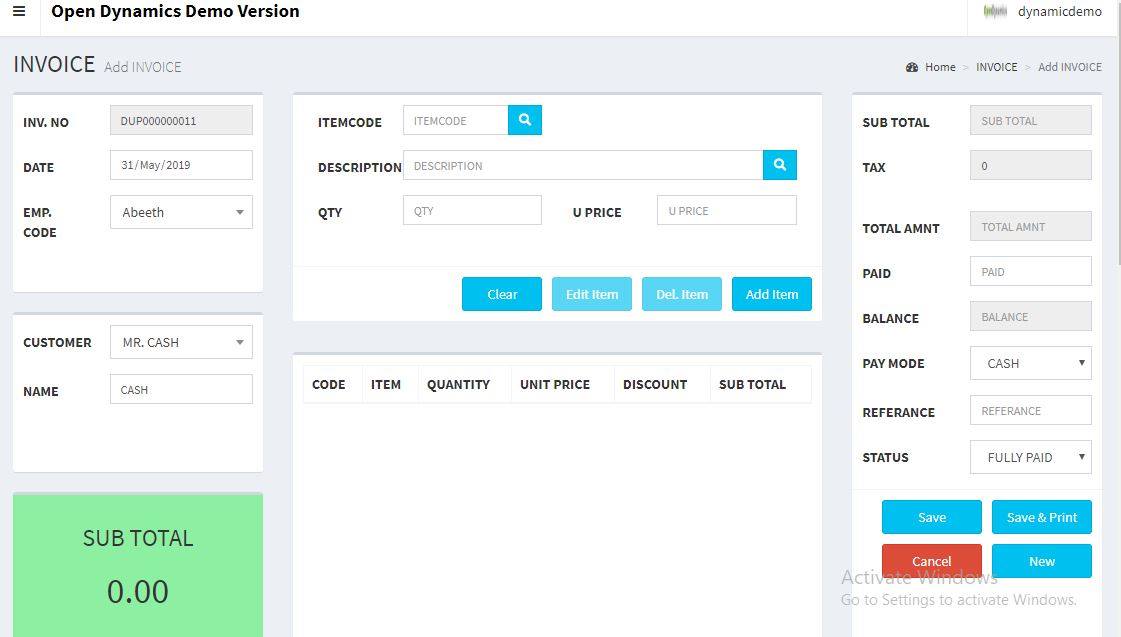Click the dynamicdemo user avatar

tap(995, 11)
